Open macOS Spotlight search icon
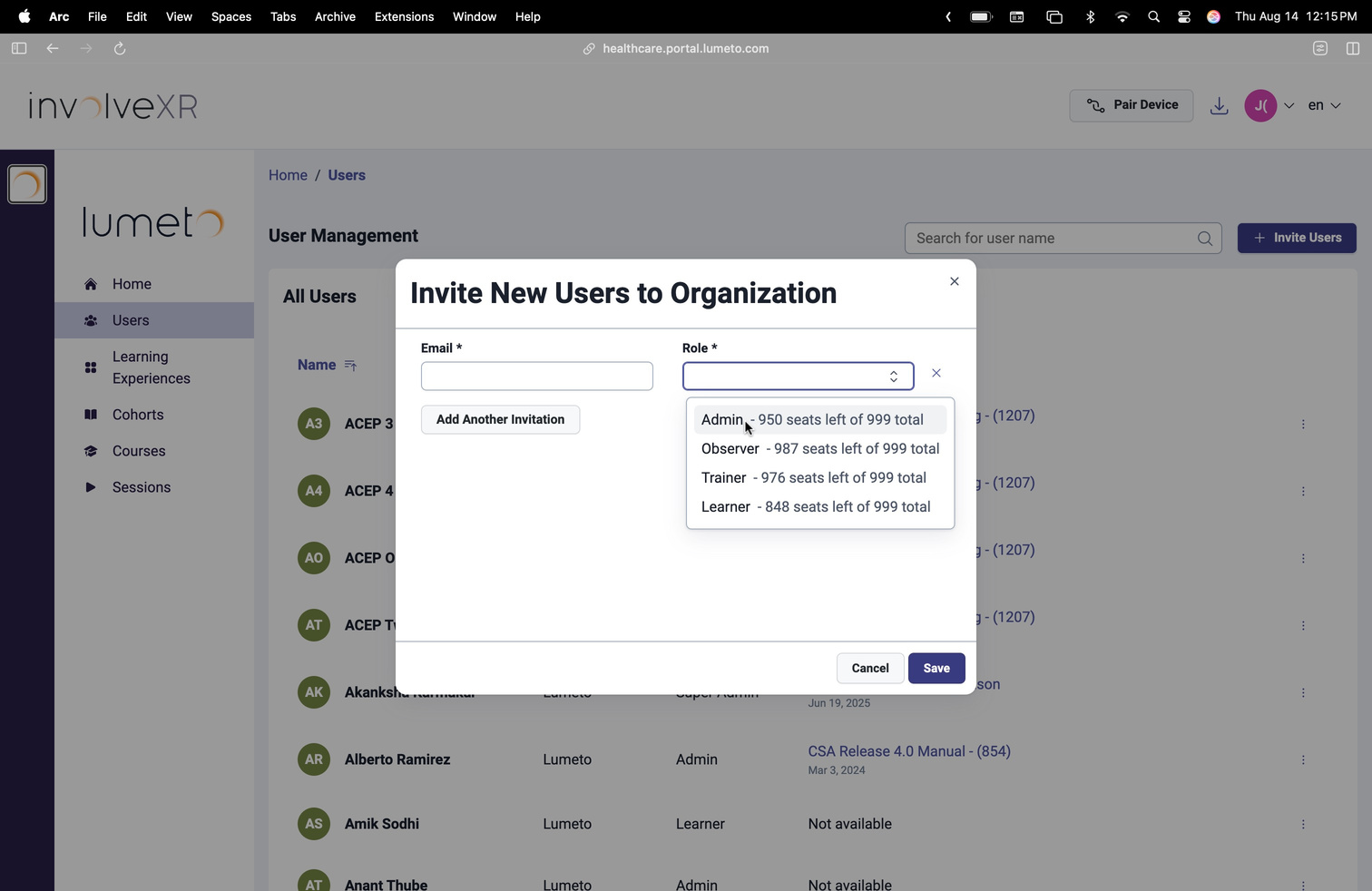 coord(1153,16)
